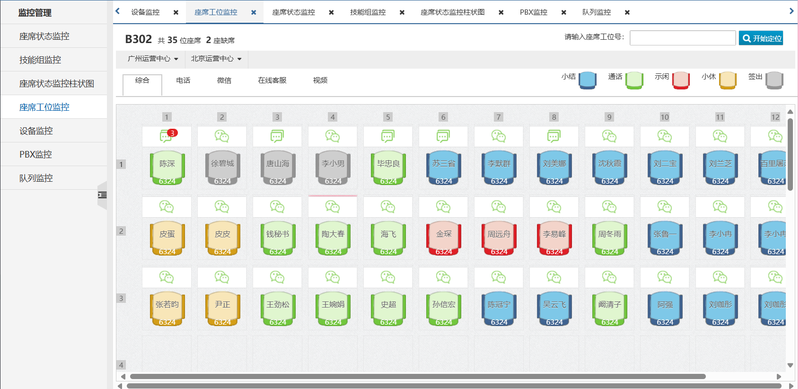800x389 pixels.
Task: Select the 皮蛋 orange seat
Action: pyautogui.click(x=166, y=238)
